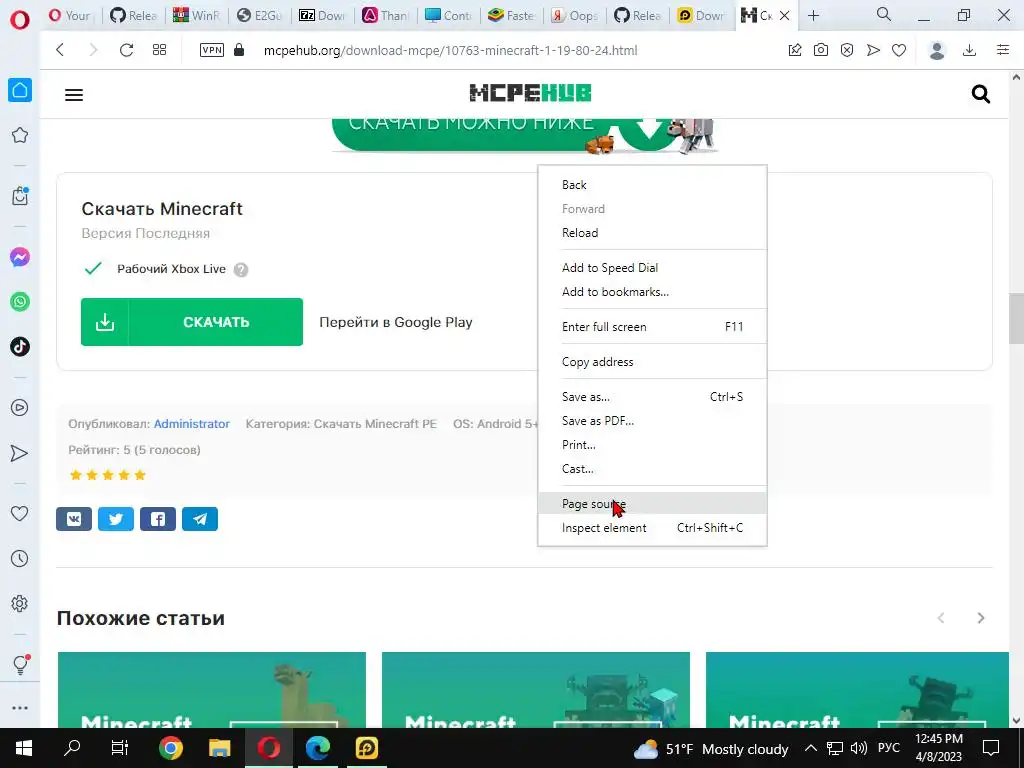Open the profile account icon
This screenshot has height=768, width=1024.
[937, 50]
